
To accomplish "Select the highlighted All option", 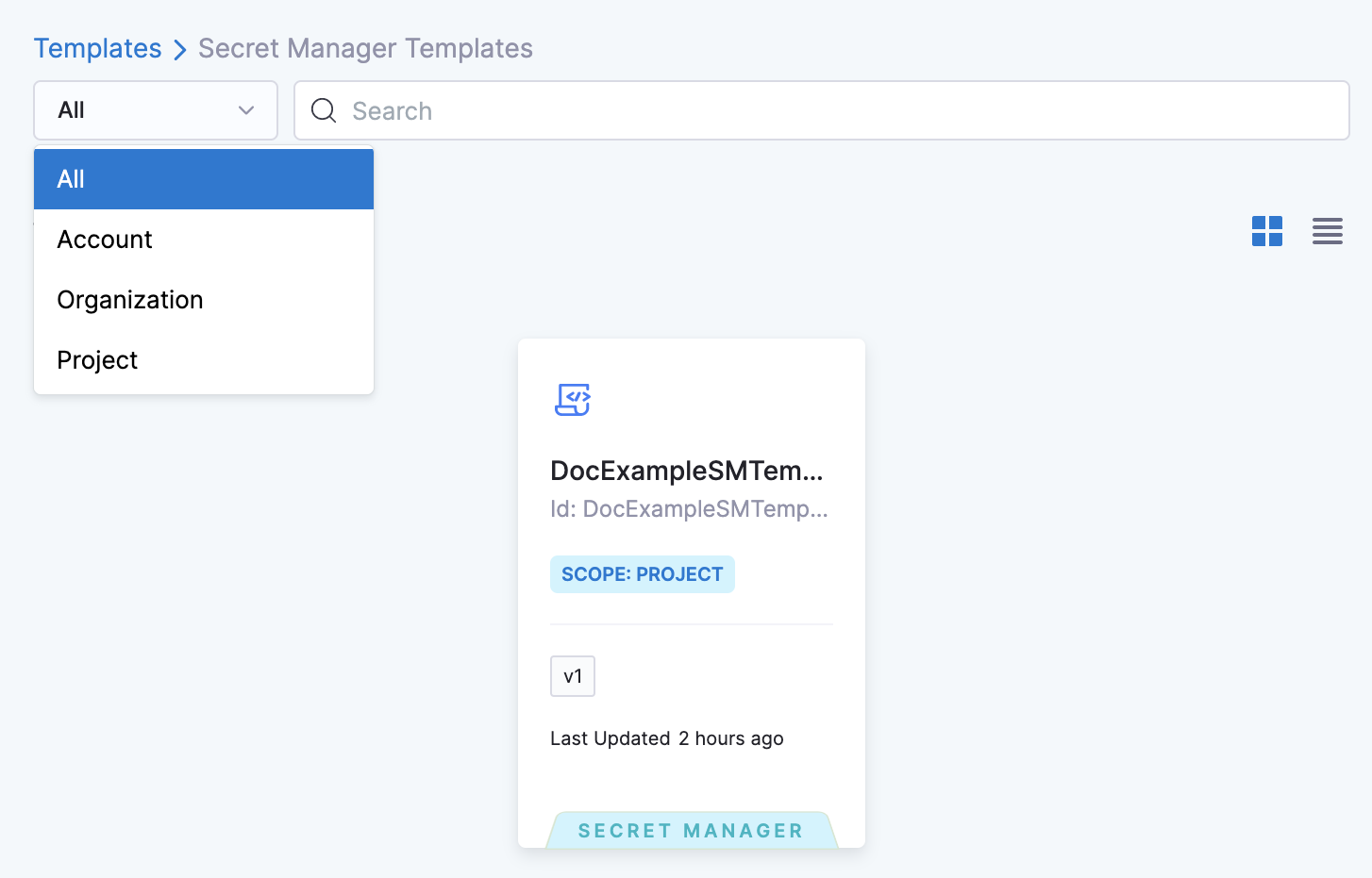I will point(203,179).
